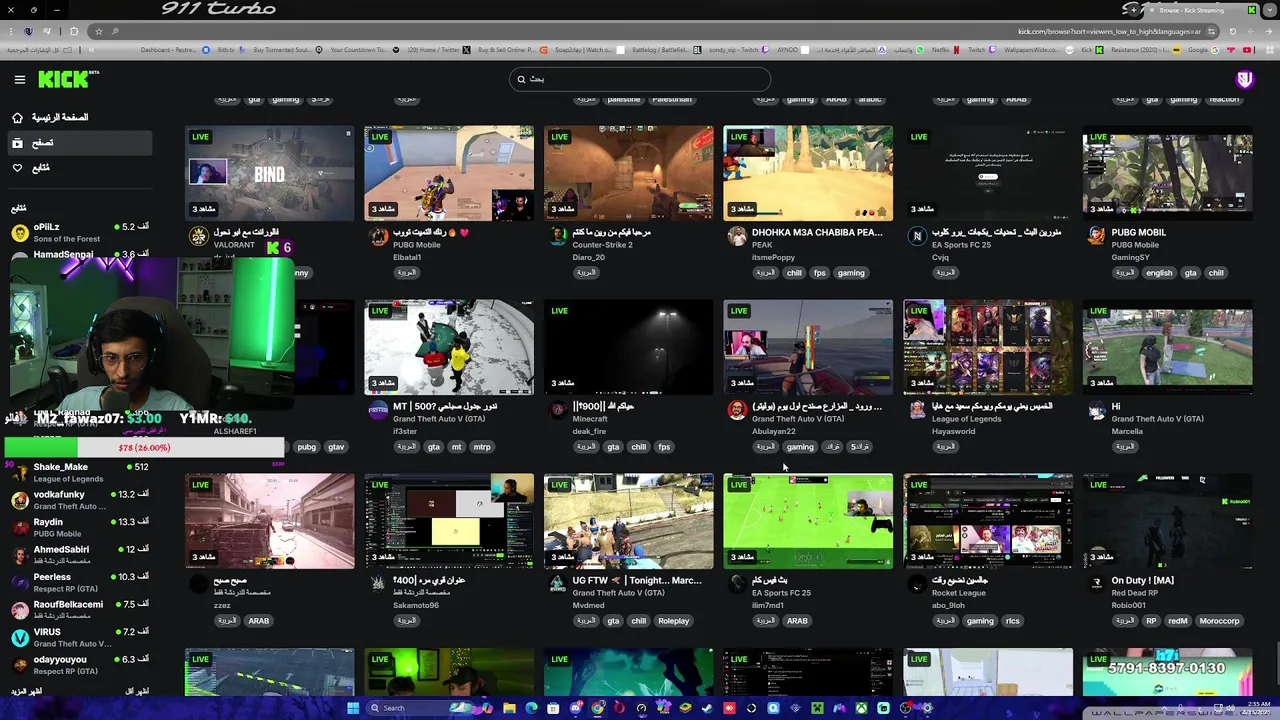Open oPiiLz channel in sidebar
Image resolution: width=1280 pixels, height=720 pixels.
(x=80, y=232)
